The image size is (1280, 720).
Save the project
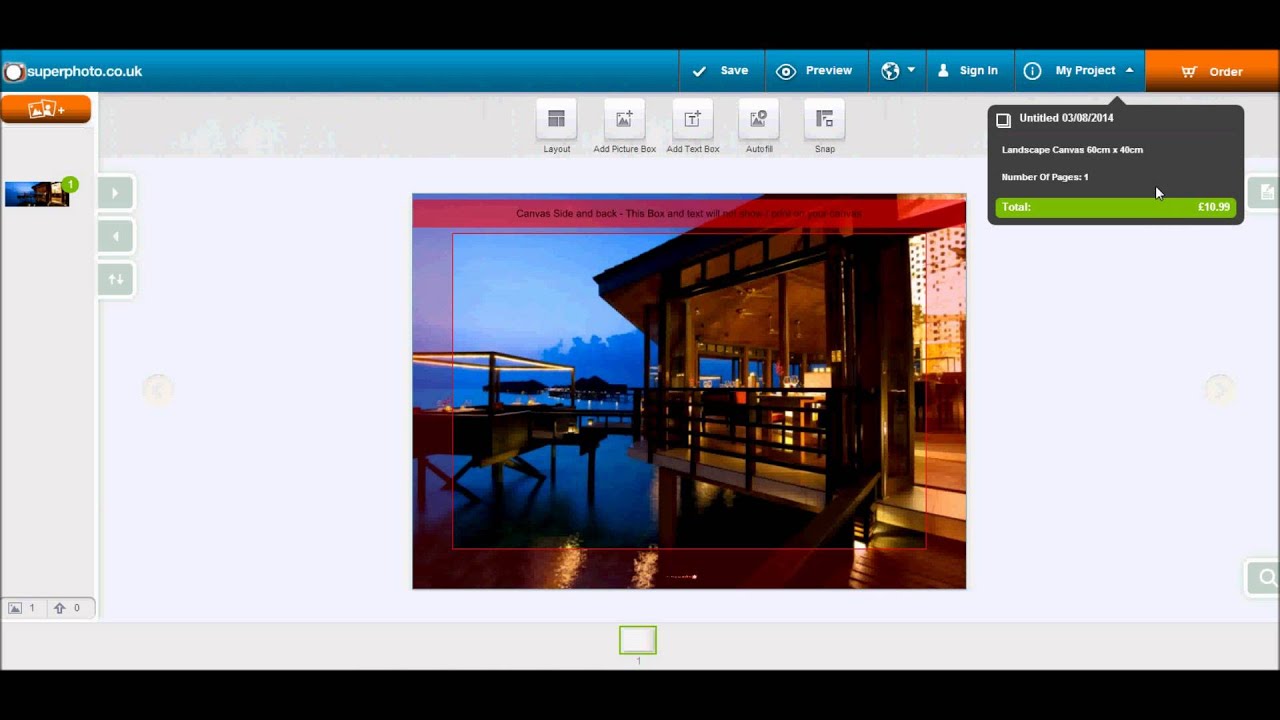pyautogui.click(x=722, y=71)
